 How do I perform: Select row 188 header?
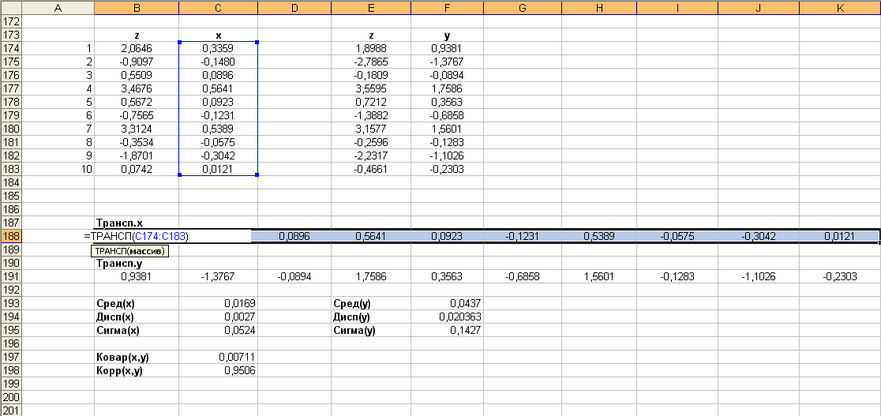[11, 236]
